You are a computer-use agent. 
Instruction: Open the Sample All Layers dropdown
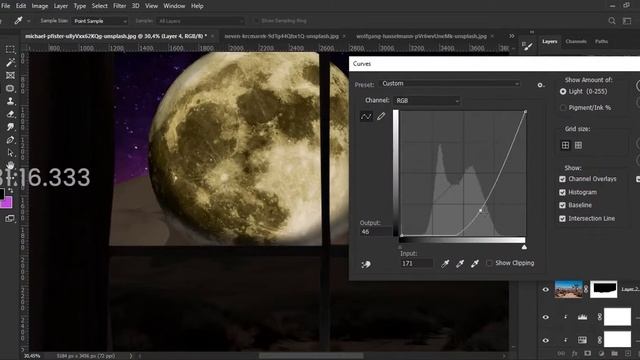(x=201, y=21)
